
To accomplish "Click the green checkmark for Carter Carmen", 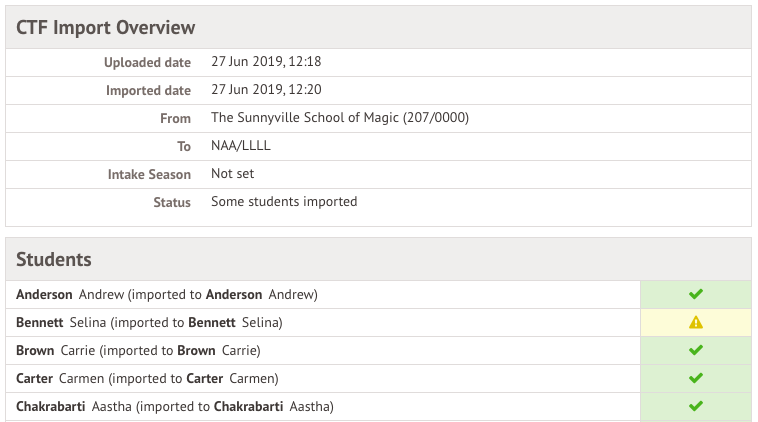I will [696, 378].
